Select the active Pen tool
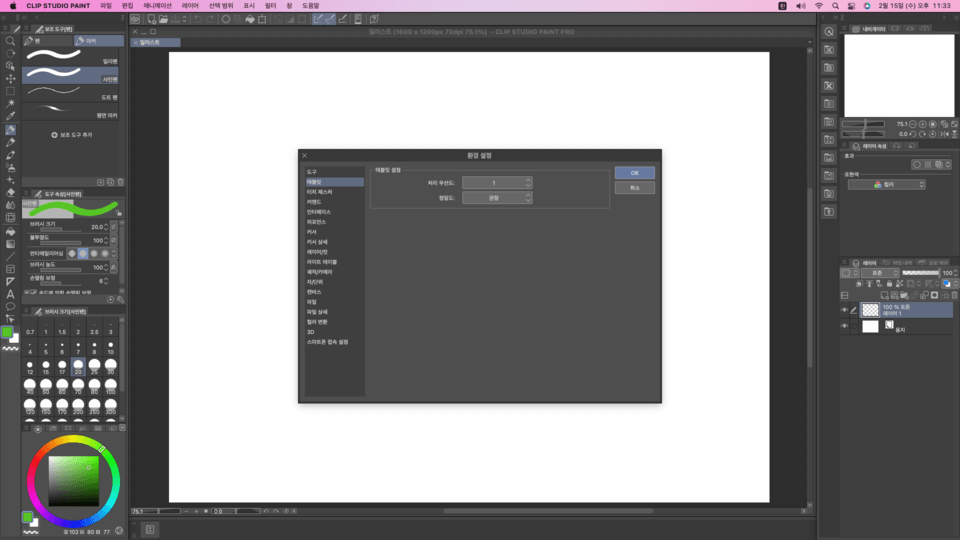The height and width of the screenshot is (540, 960). pyautogui.click(x=10, y=129)
